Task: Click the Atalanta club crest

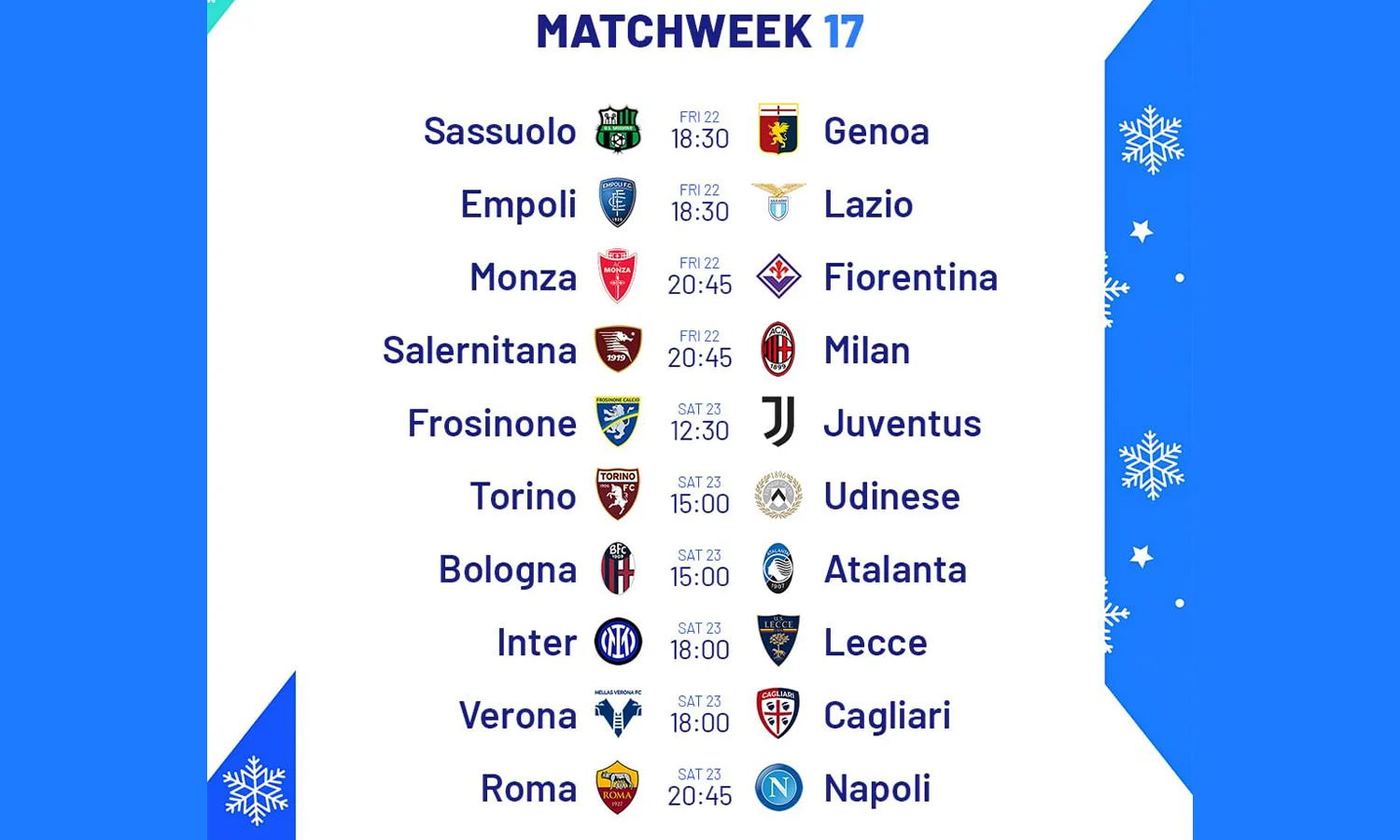Action: (778, 568)
